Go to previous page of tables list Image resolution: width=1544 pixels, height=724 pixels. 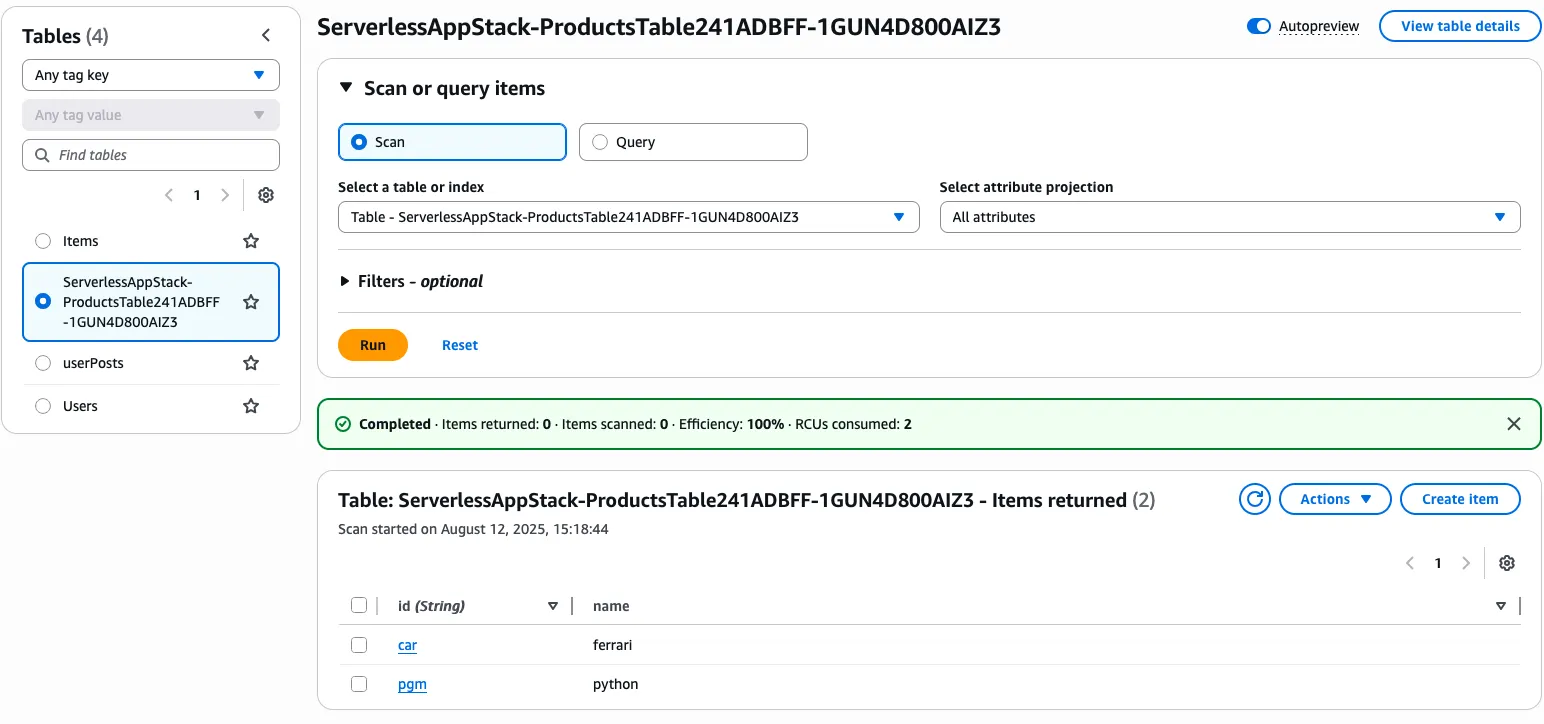169,195
